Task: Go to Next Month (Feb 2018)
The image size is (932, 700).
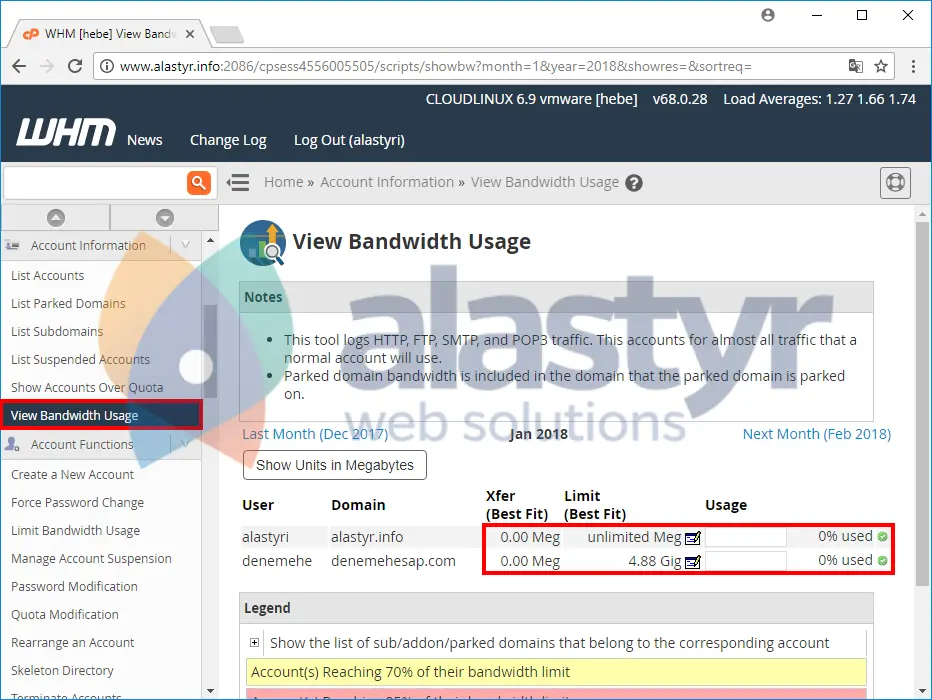Action: point(817,434)
